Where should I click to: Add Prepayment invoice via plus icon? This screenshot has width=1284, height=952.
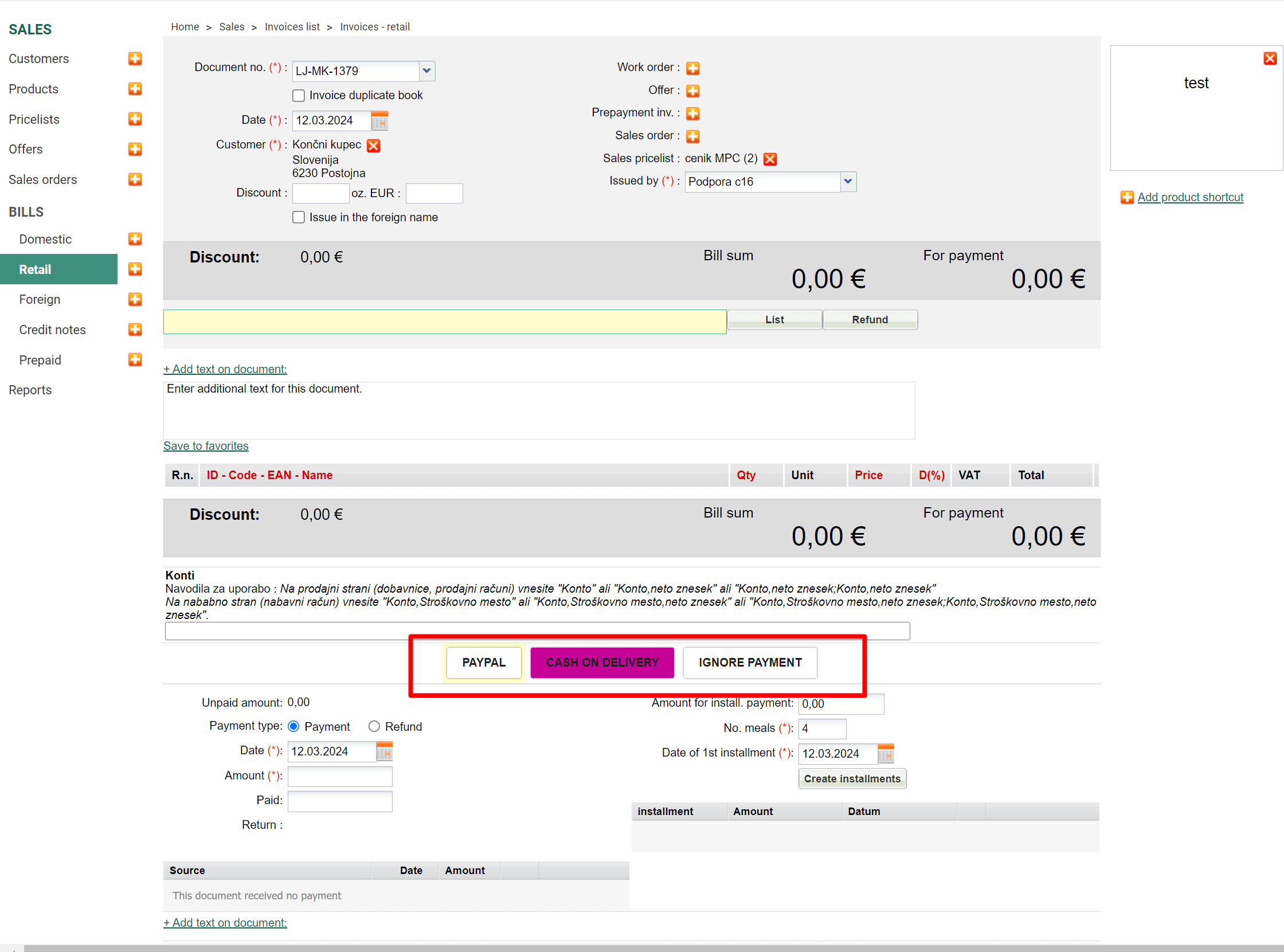tap(692, 113)
